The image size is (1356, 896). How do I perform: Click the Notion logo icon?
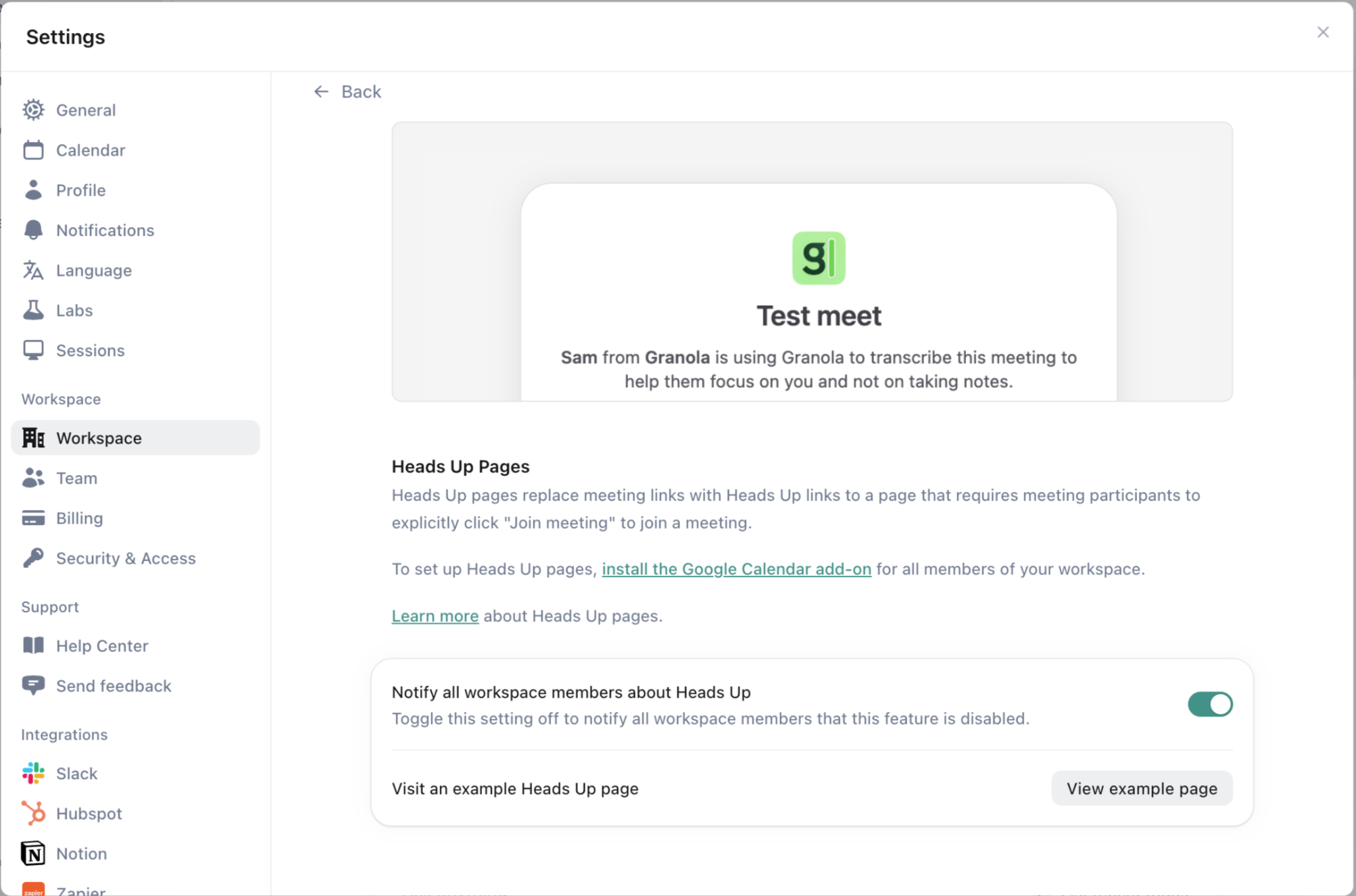(33, 853)
